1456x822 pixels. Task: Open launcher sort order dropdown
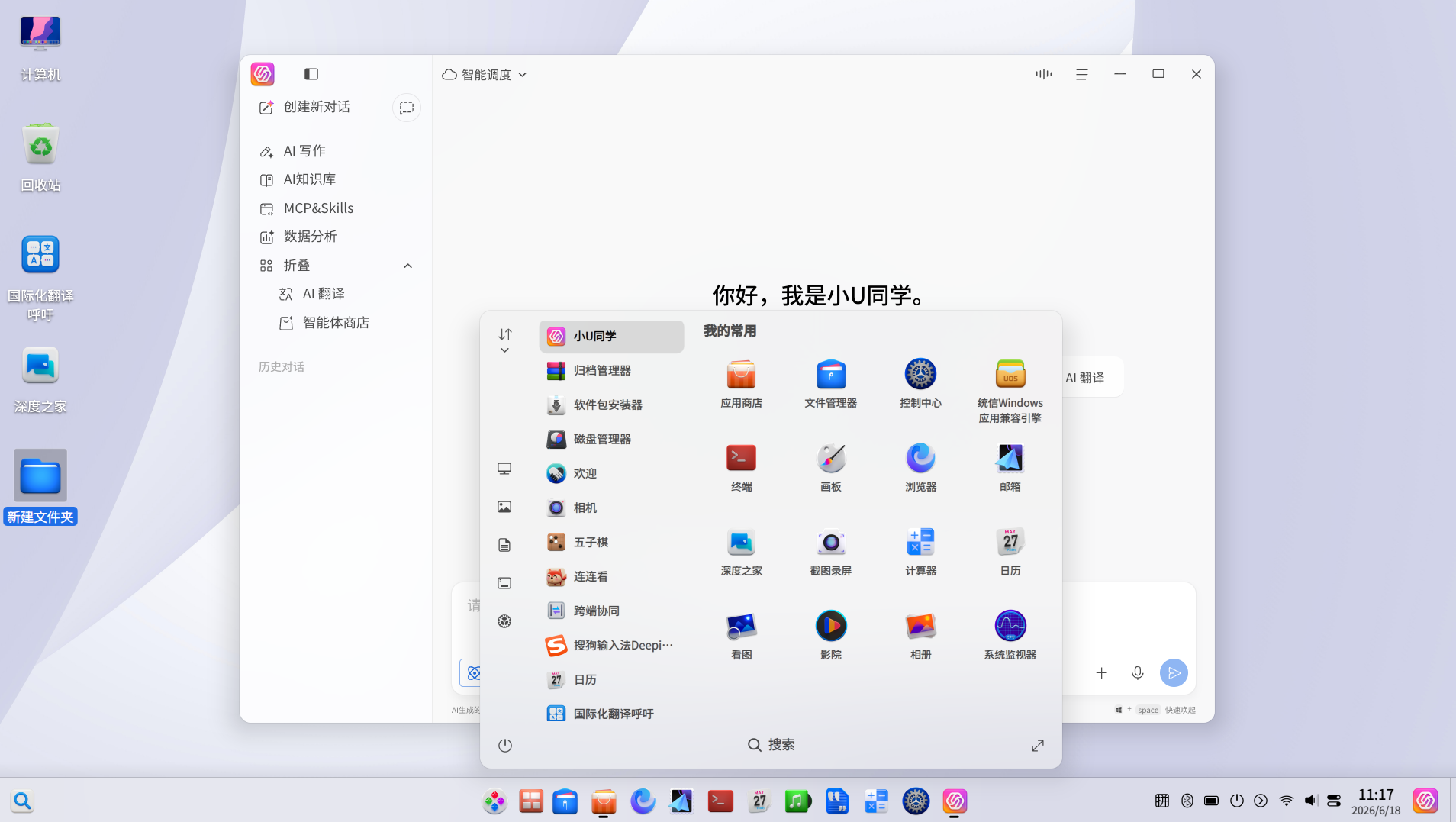[x=504, y=340]
